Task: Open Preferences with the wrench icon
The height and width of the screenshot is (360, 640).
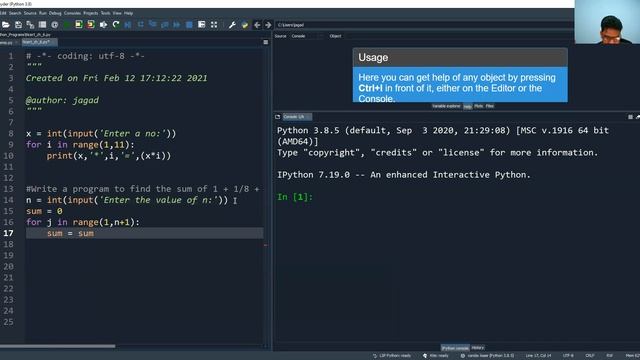Action: pyautogui.click(x=232, y=25)
